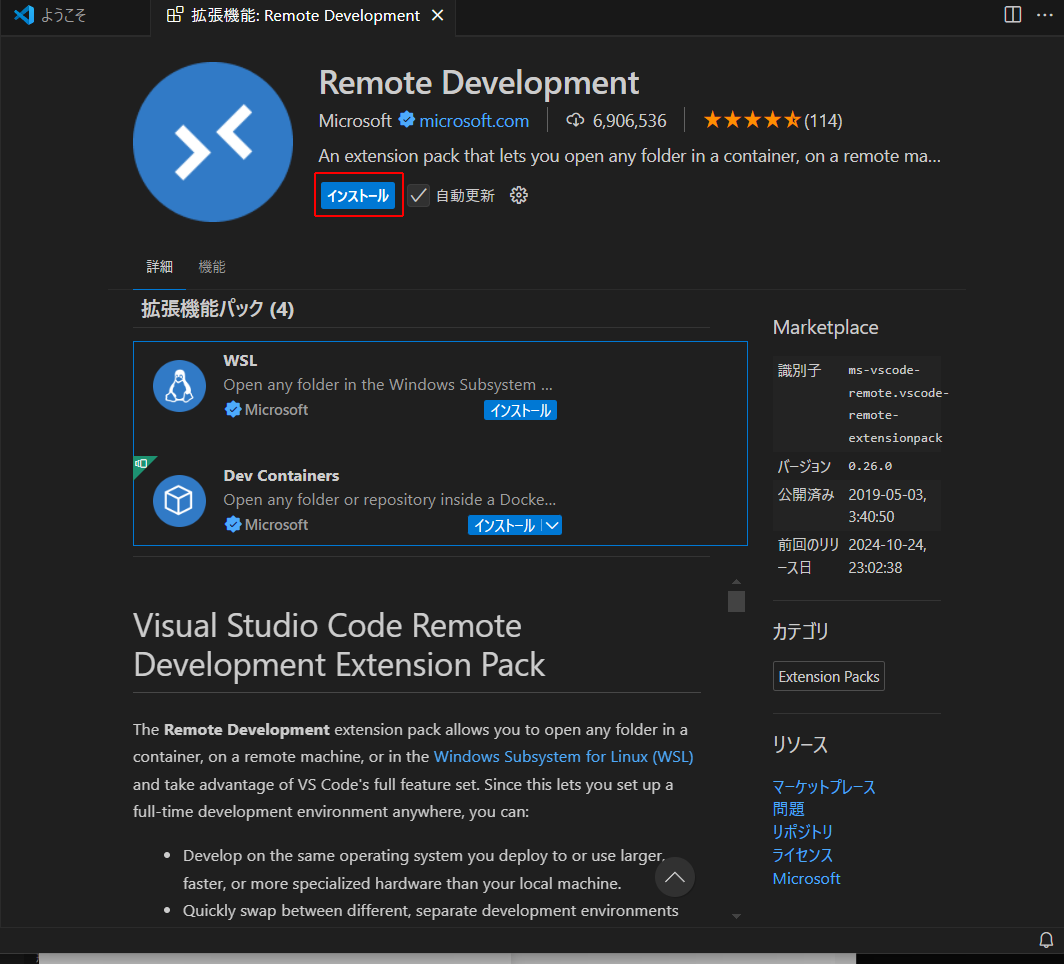This screenshot has width=1064, height=964.
Task: Click the published date 2019-05-03
Action: pyautogui.click(x=887, y=505)
